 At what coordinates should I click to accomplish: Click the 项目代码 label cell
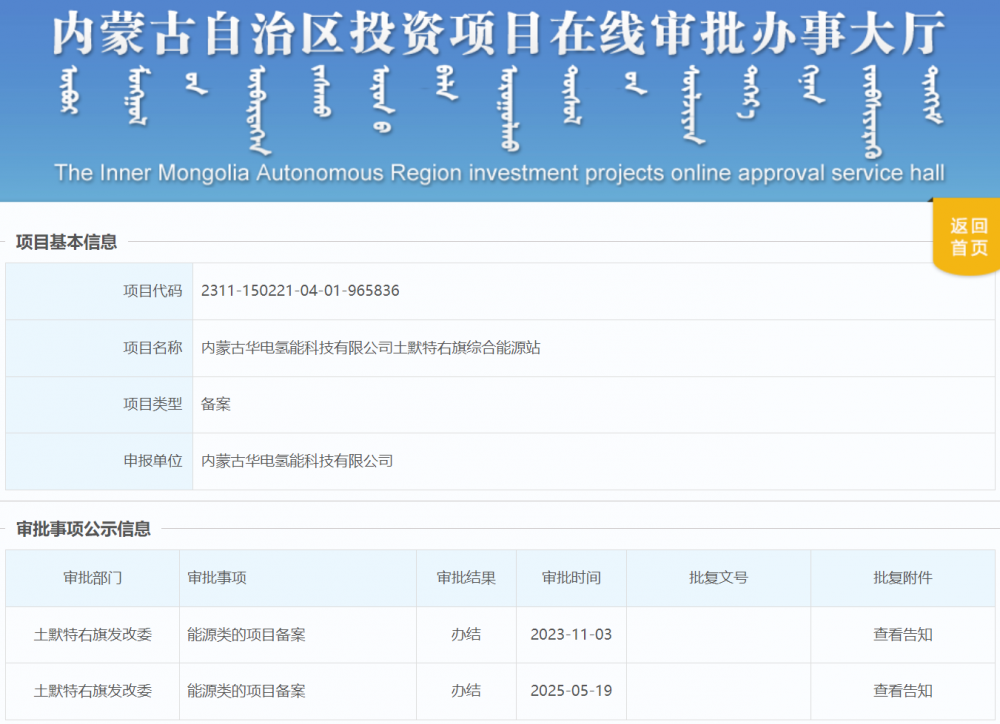tap(99, 291)
